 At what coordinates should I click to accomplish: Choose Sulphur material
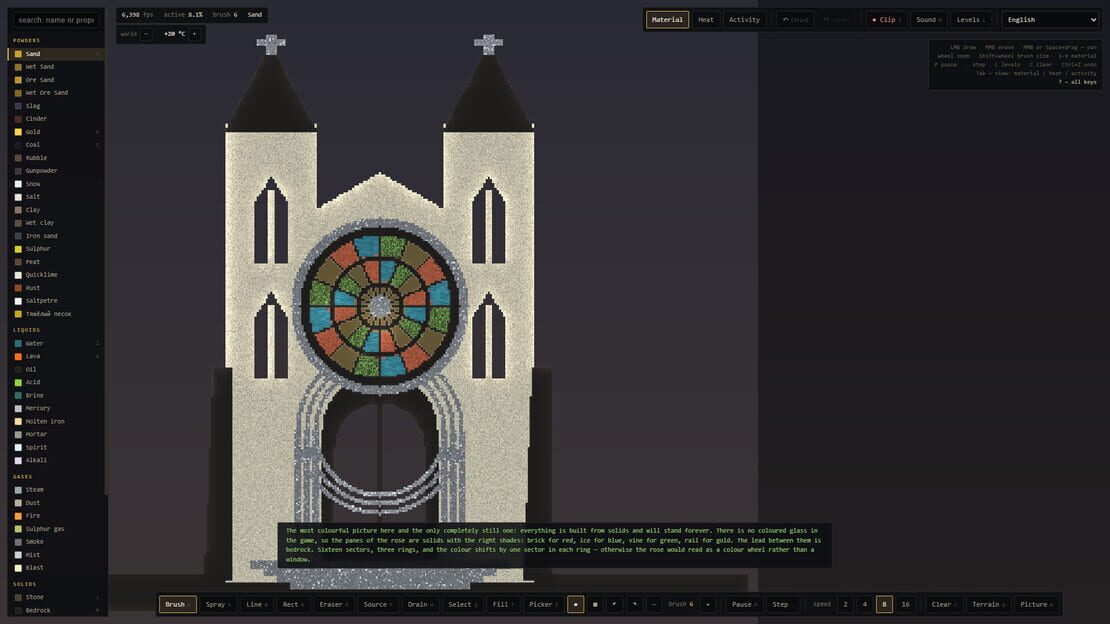click(x=55, y=249)
